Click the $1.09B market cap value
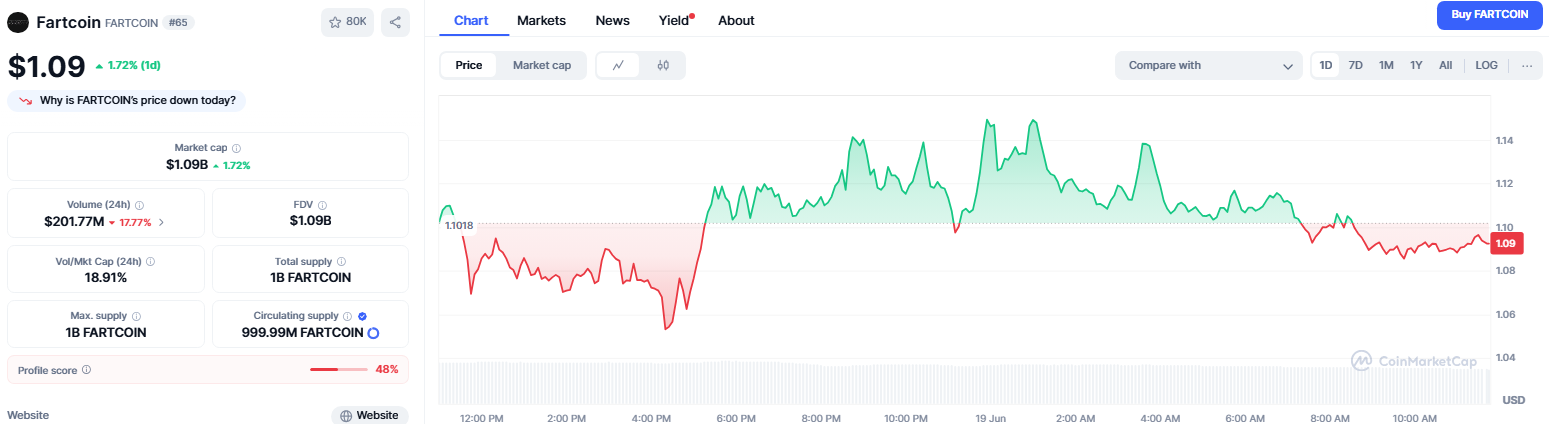The image size is (1549, 424). pos(187,165)
